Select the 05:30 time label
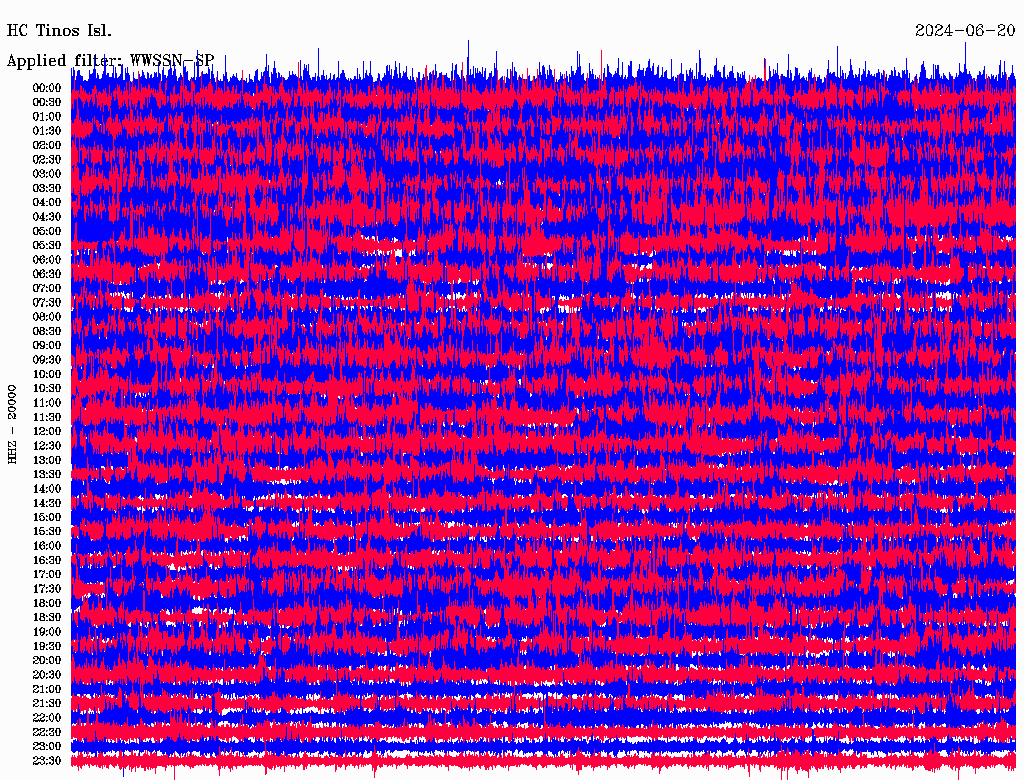The width and height of the screenshot is (1024, 780). [x=47, y=246]
